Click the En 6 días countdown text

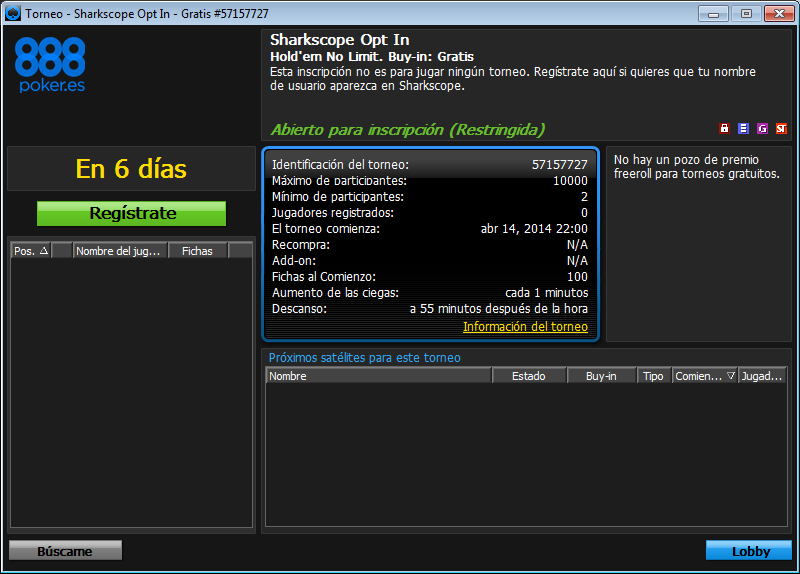[131, 169]
